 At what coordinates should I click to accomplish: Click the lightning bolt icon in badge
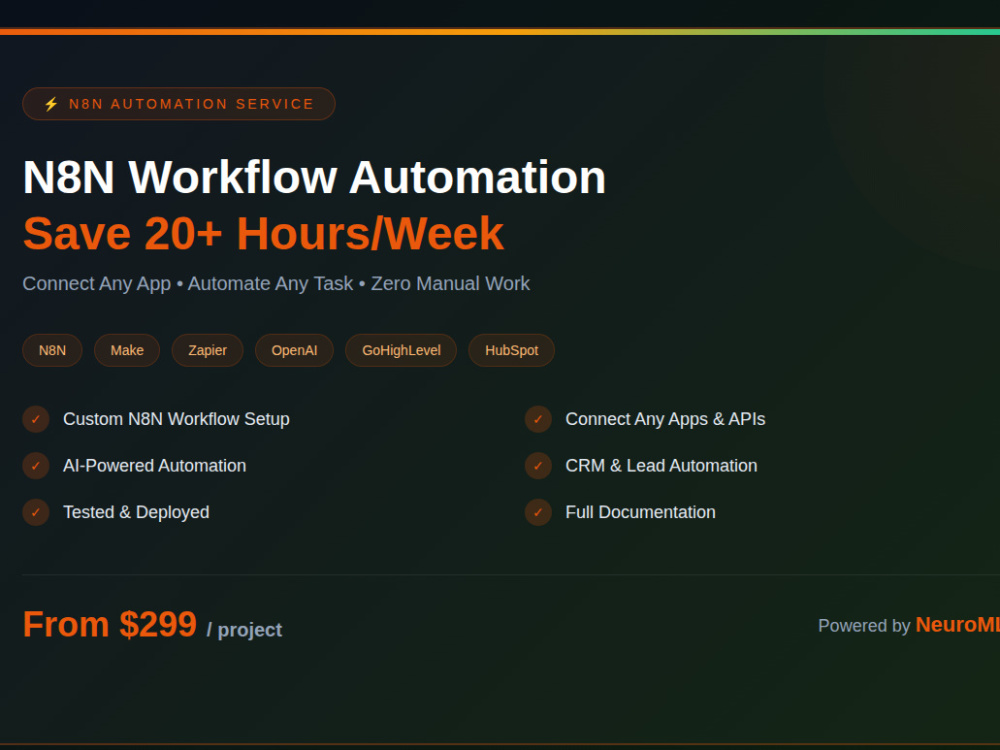coord(51,104)
